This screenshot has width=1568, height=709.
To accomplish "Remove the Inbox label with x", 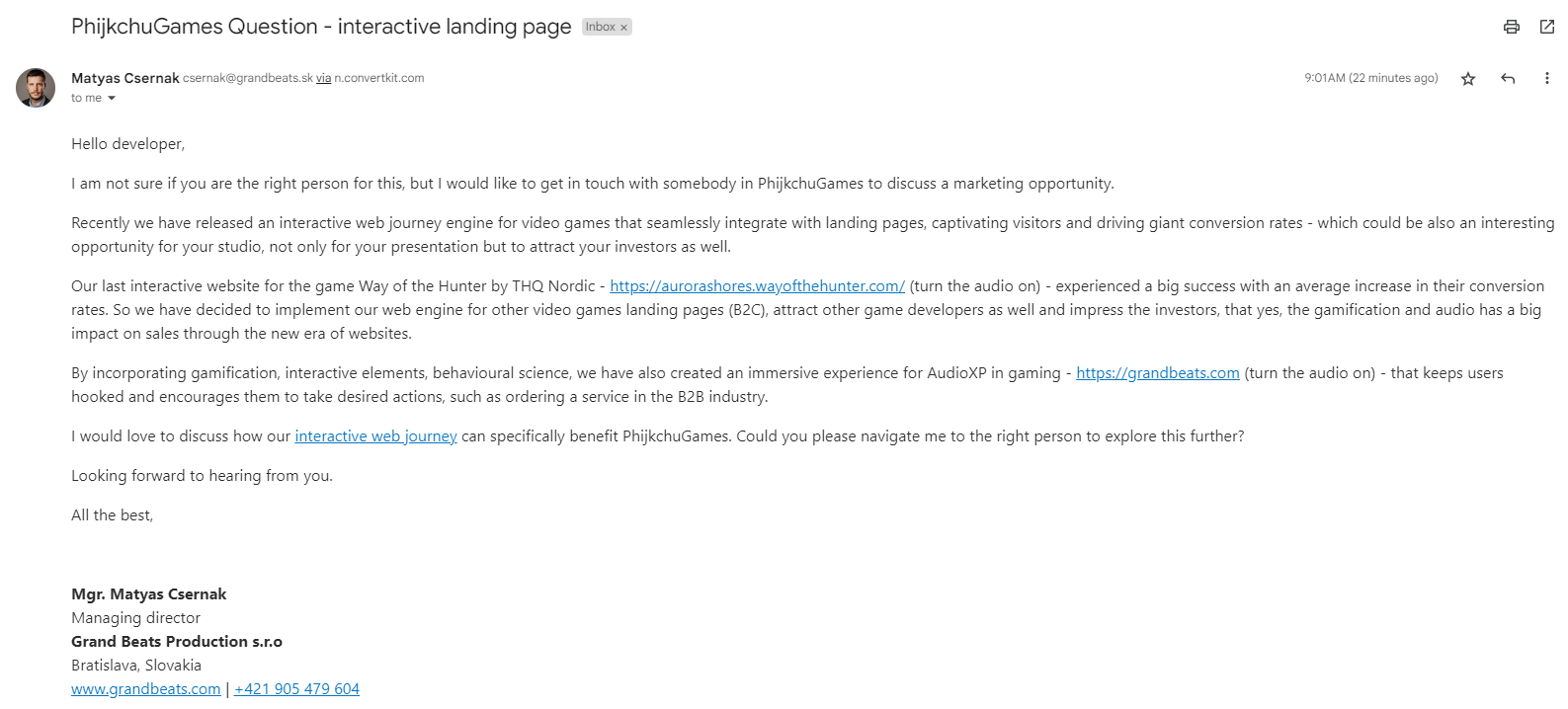I will click(623, 28).
